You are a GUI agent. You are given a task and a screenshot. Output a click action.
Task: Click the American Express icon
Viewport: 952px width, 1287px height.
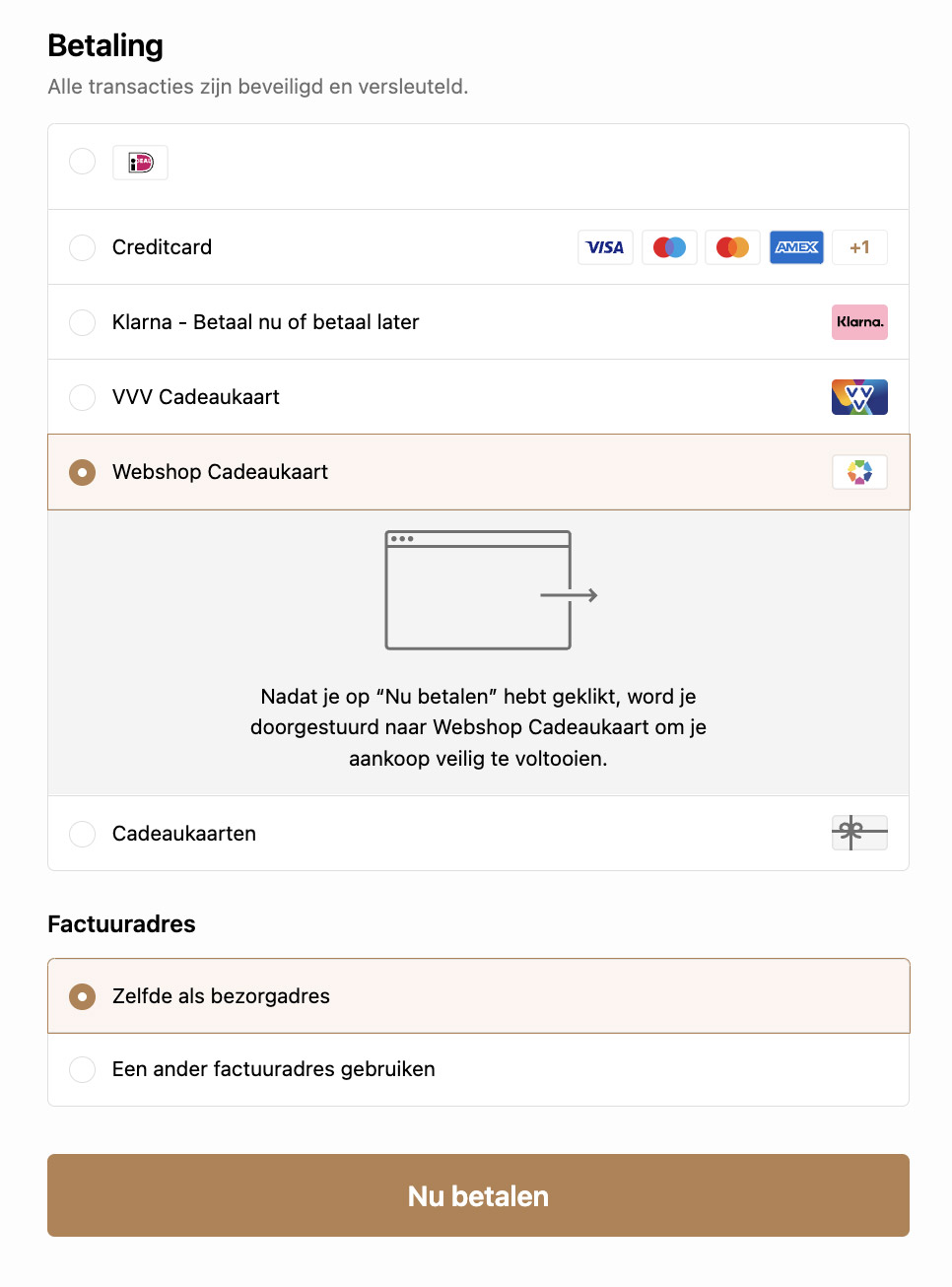coord(796,247)
